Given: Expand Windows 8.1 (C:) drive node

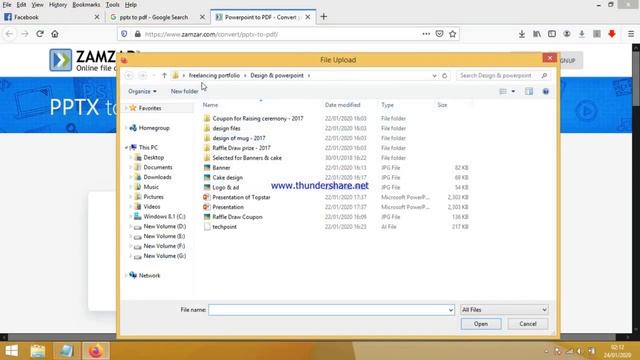Looking at the screenshot, I should pos(131,217).
